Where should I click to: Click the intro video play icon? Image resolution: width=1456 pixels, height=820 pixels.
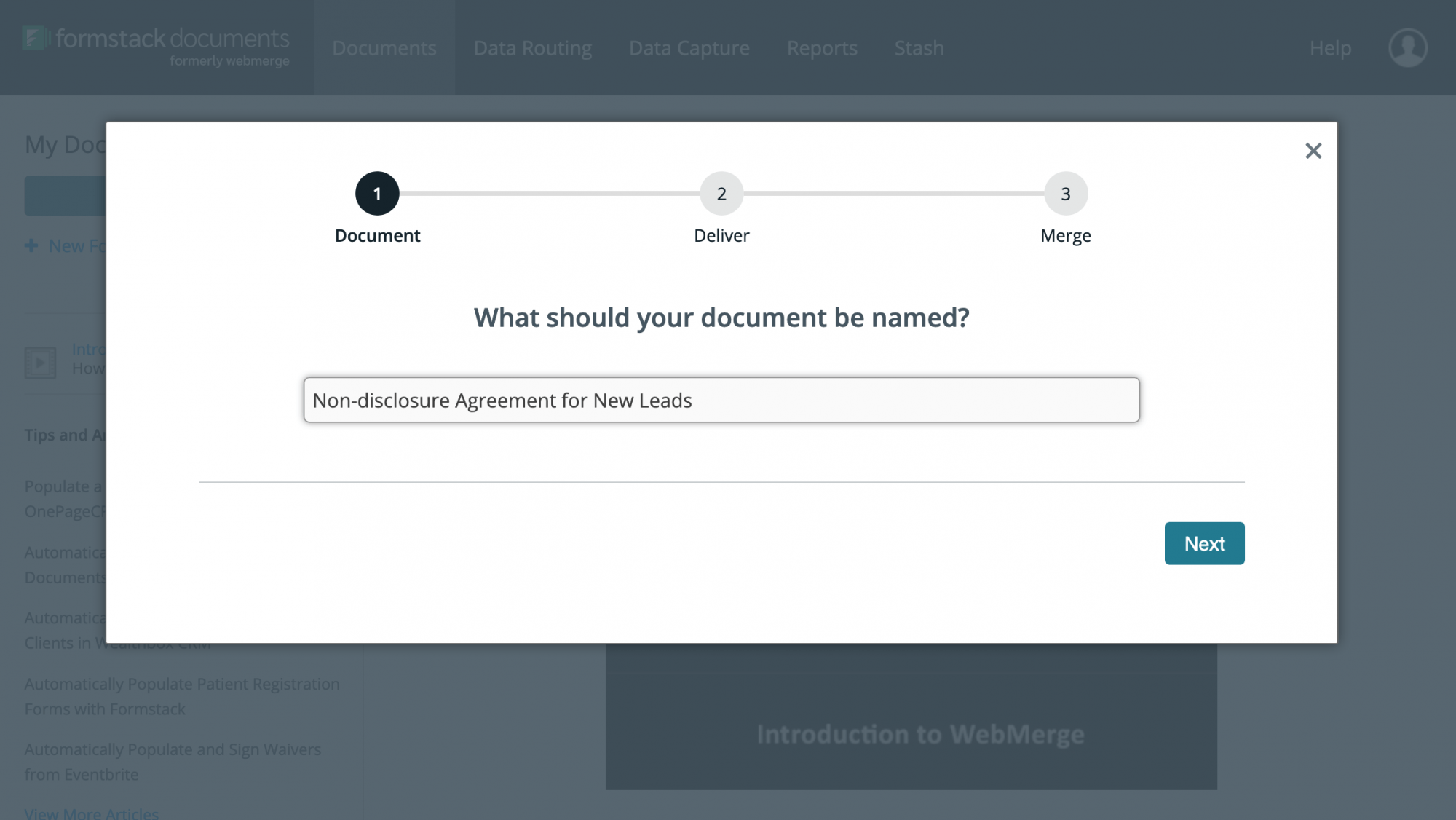tap(40, 361)
